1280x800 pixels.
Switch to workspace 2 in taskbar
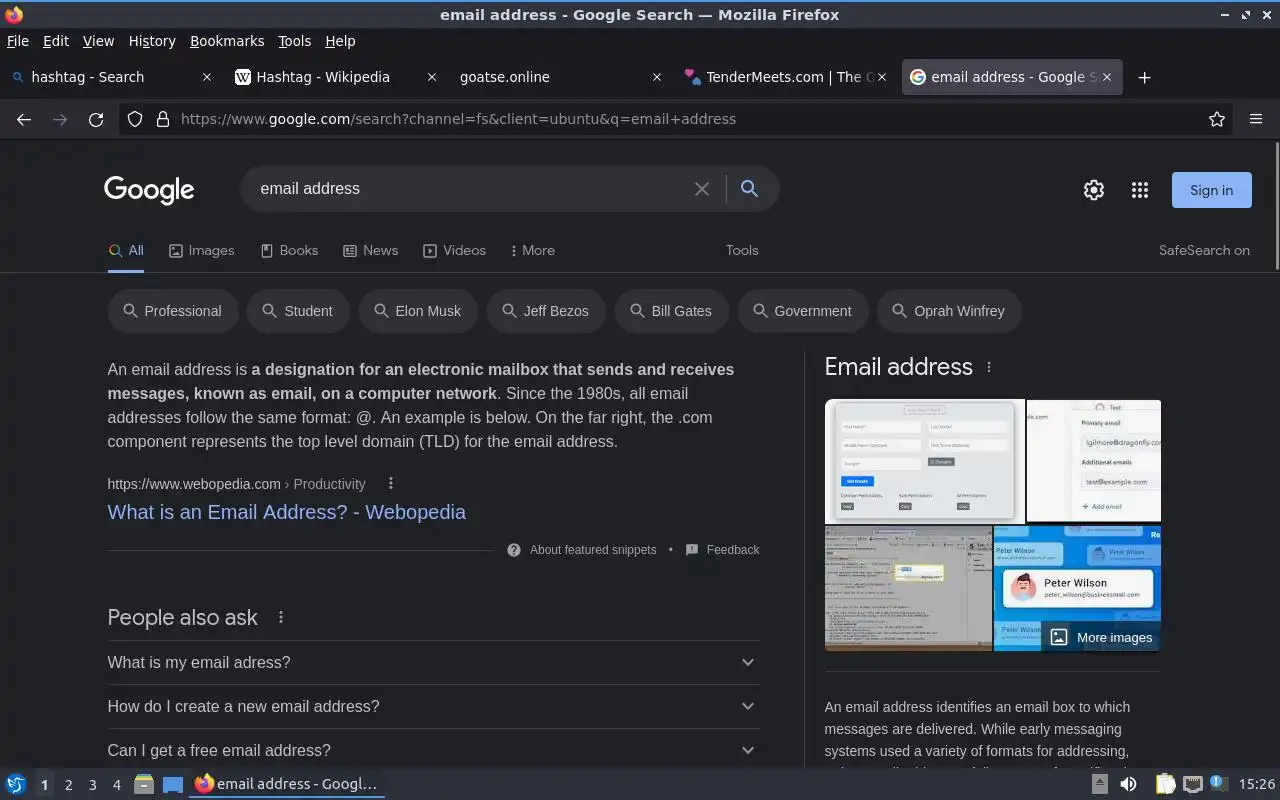(x=68, y=785)
